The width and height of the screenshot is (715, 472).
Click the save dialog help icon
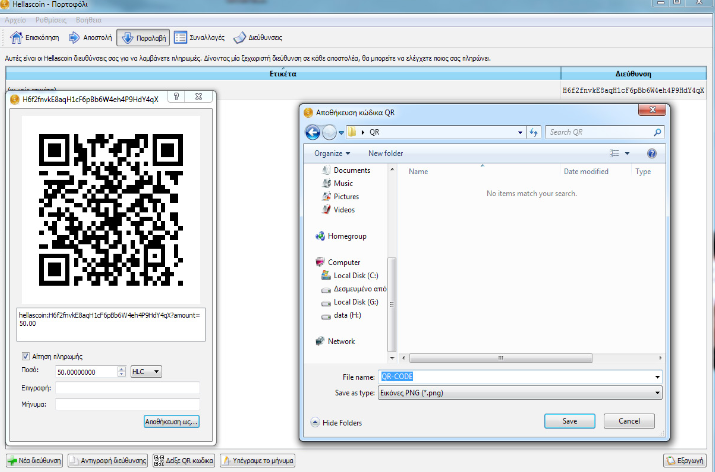[x=652, y=153]
